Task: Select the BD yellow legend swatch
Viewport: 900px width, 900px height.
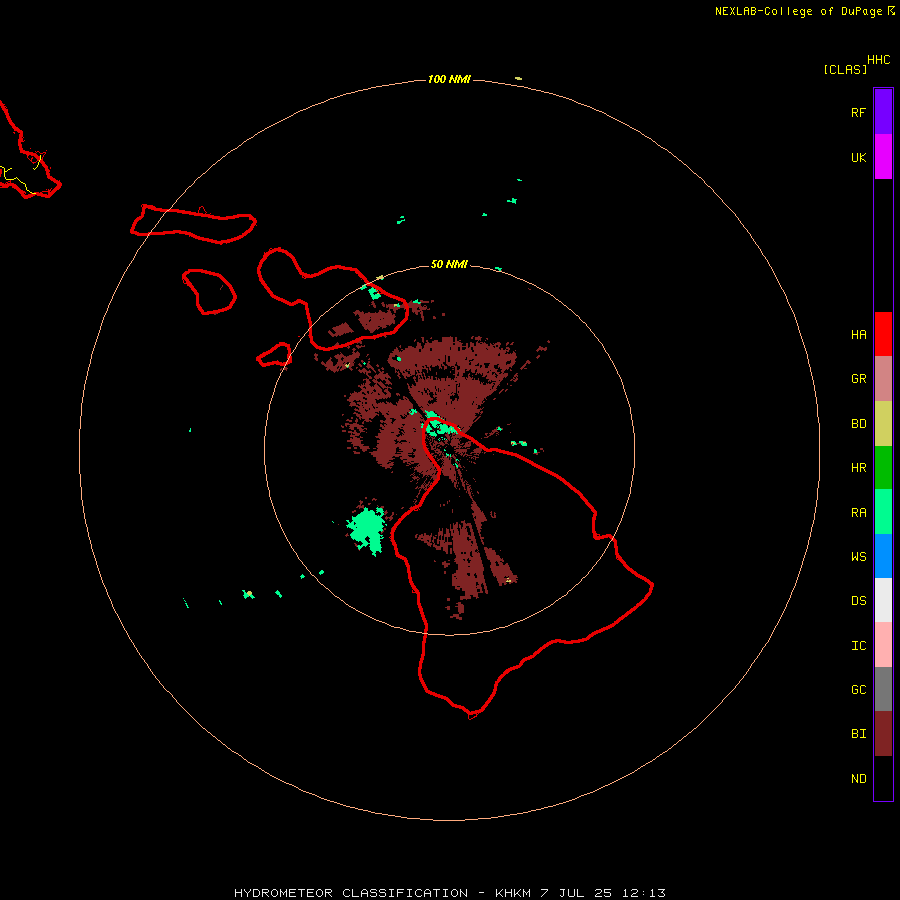Action: (x=883, y=424)
